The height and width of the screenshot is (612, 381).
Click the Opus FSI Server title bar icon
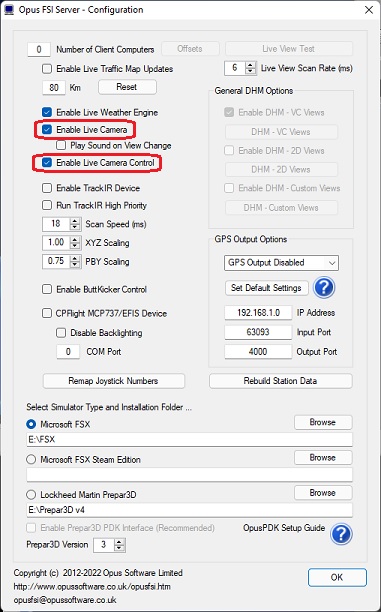point(9,10)
